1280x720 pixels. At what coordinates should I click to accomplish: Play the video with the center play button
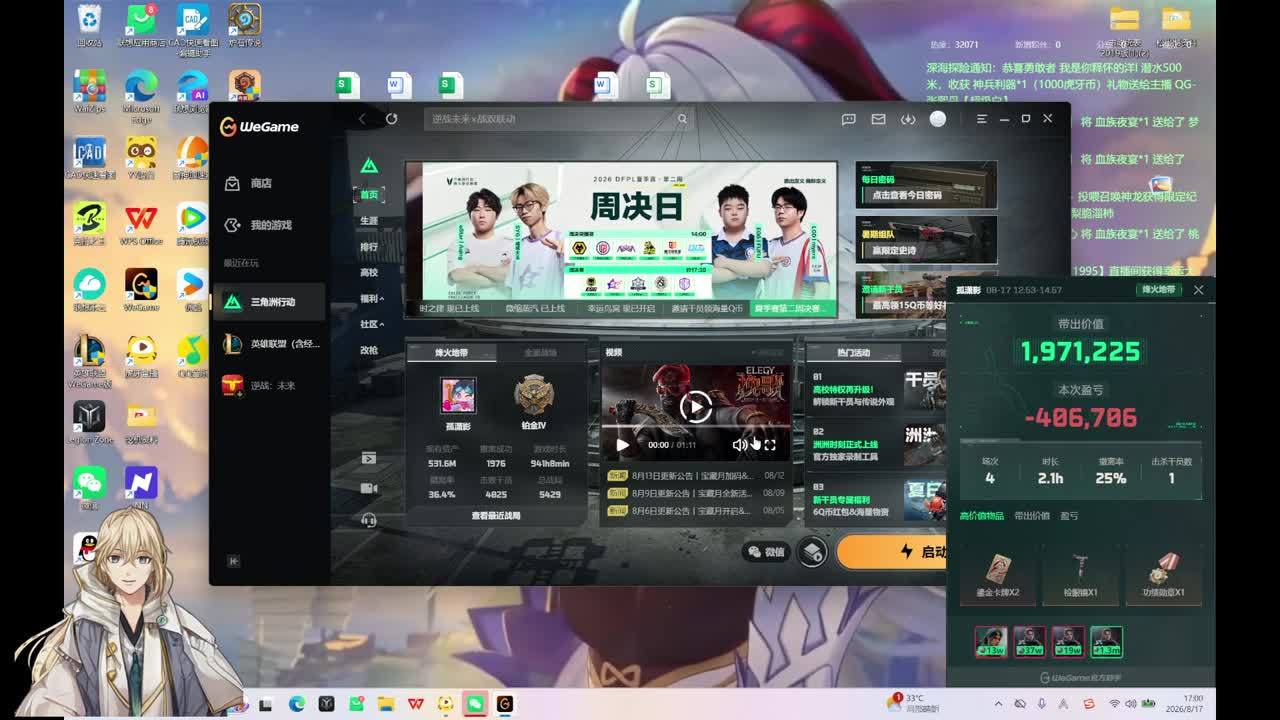coord(696,406)
